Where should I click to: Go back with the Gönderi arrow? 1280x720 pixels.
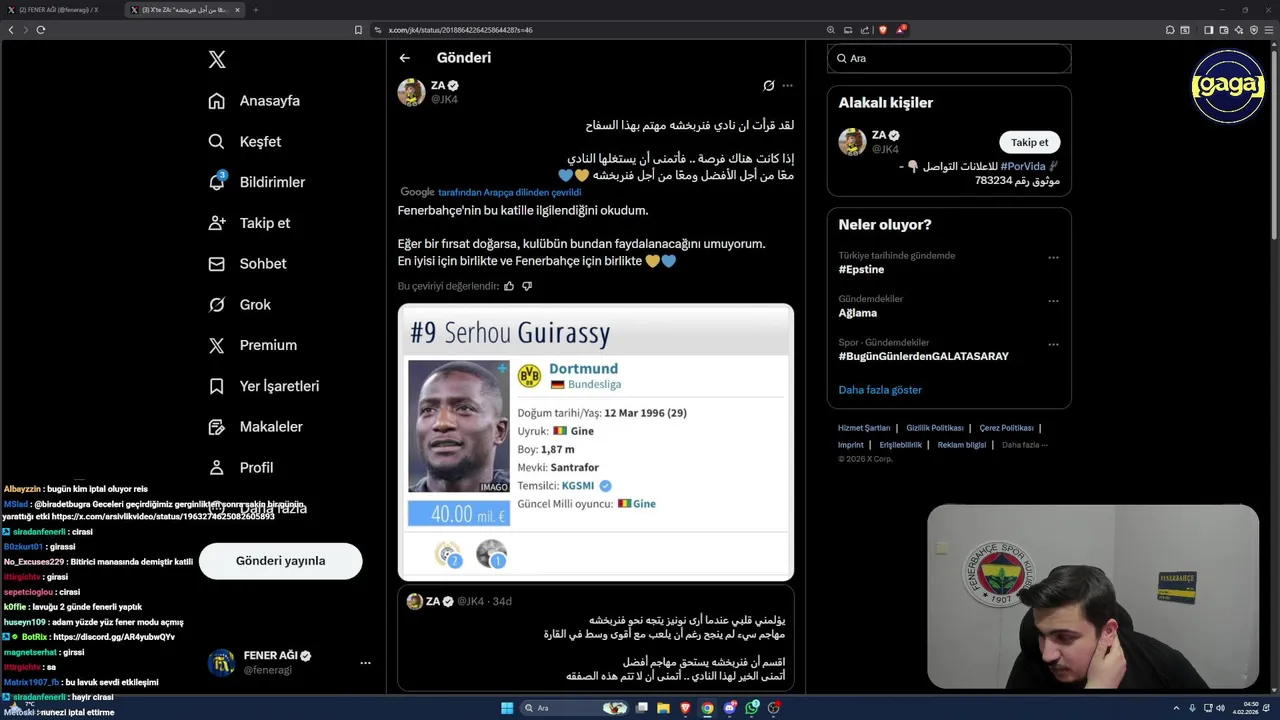[405, 58]
